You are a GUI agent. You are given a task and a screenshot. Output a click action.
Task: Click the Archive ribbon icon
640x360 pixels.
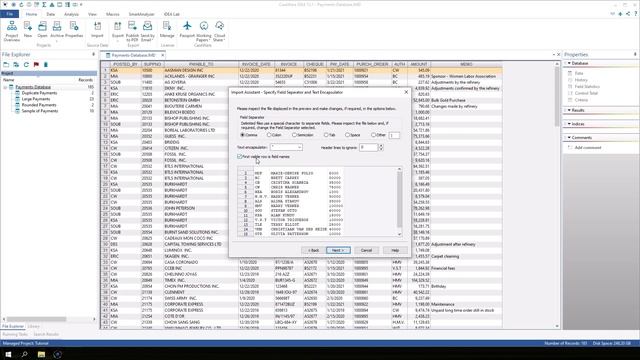[57, 30]
